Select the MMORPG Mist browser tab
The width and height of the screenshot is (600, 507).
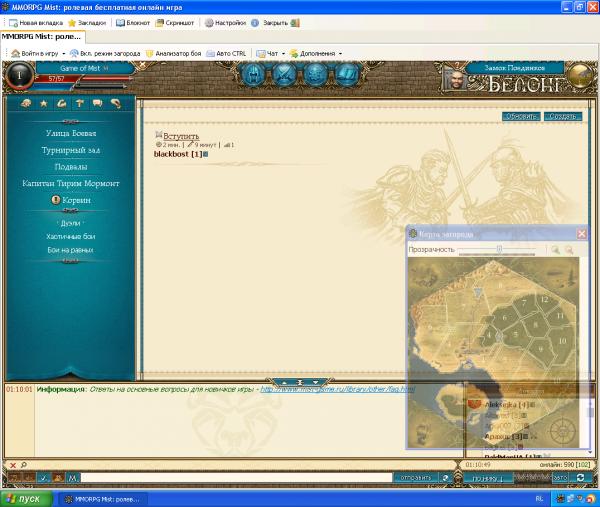[42, 37]
